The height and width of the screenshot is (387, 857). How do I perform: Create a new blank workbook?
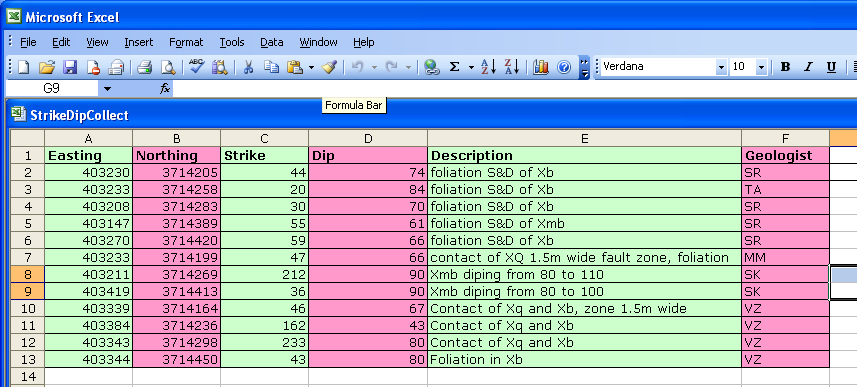[23, 67]
